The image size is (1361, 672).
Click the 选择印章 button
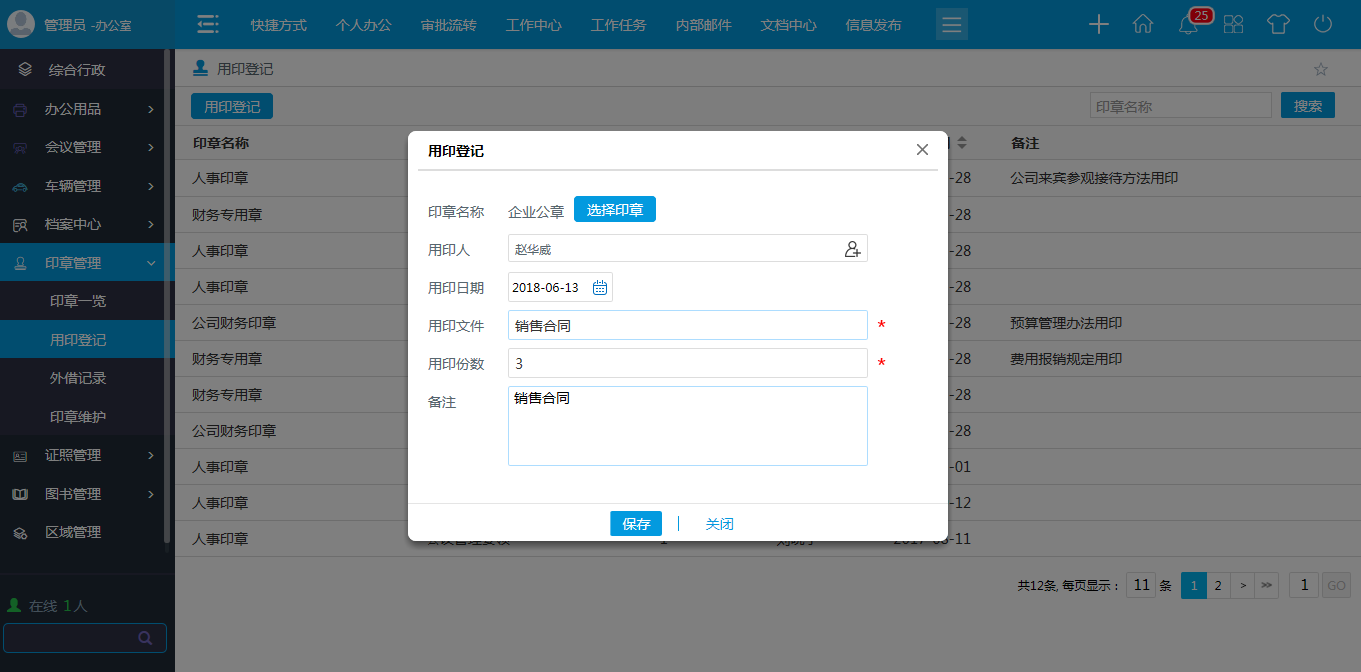(x=614, y=209)
